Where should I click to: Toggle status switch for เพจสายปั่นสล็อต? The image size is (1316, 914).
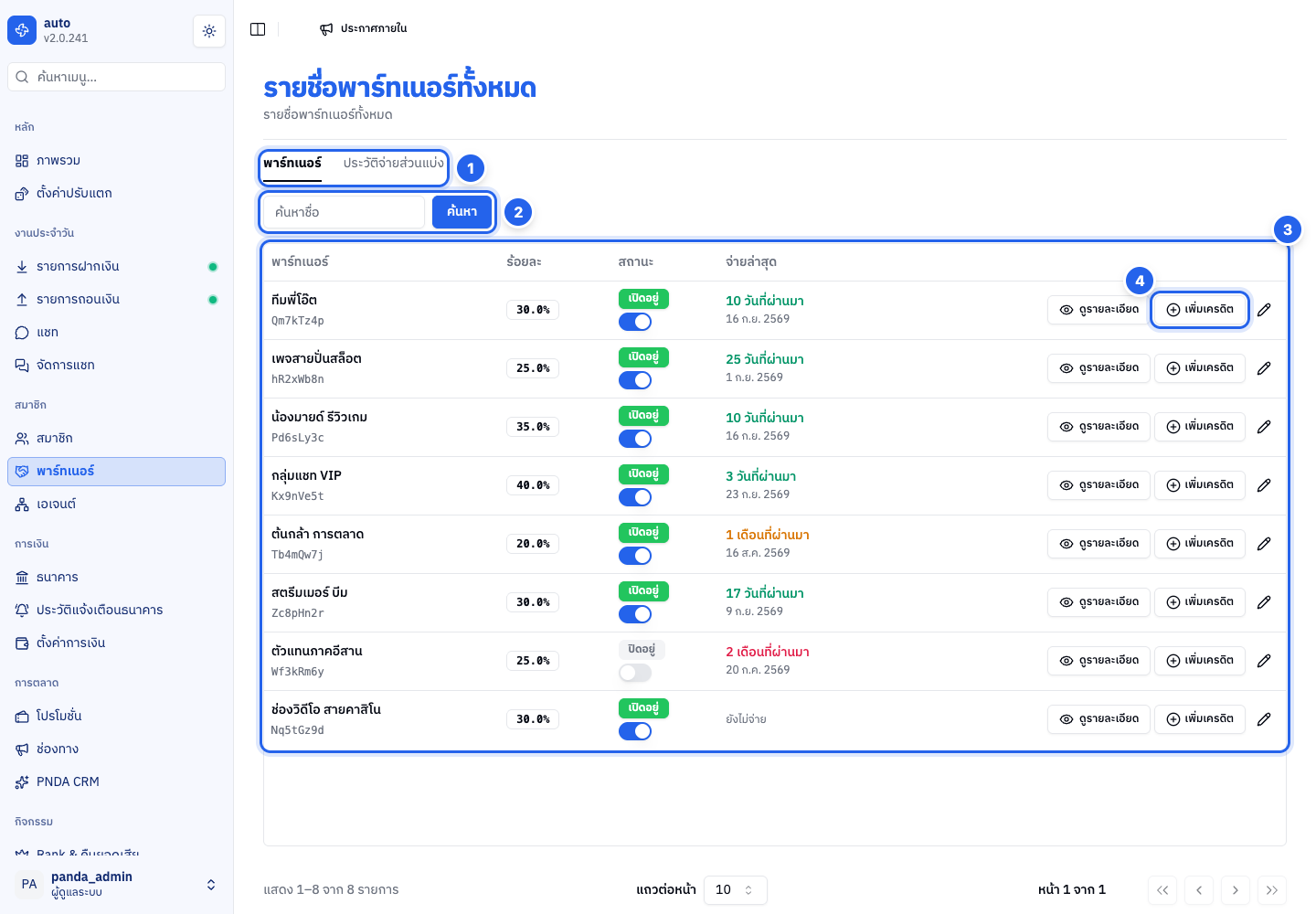coord(635,380)
